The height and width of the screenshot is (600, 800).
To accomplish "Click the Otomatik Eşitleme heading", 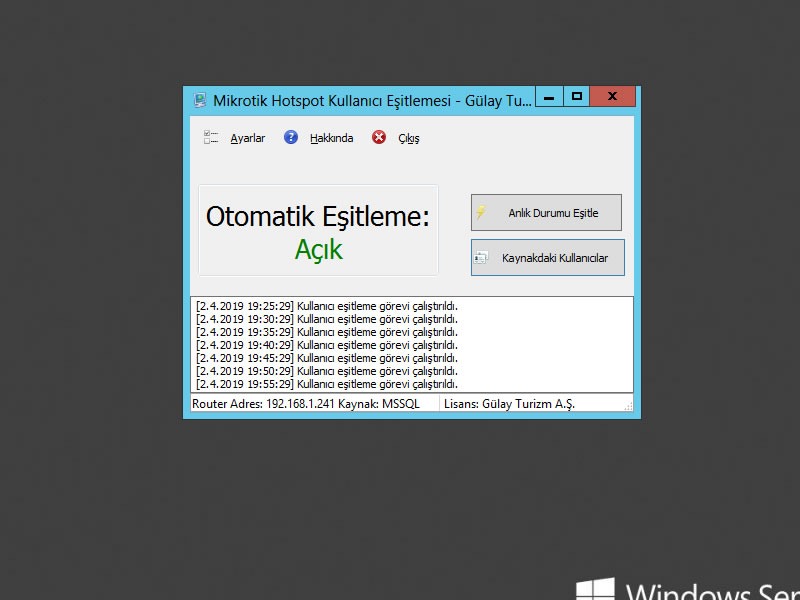I will click(317, 217).
